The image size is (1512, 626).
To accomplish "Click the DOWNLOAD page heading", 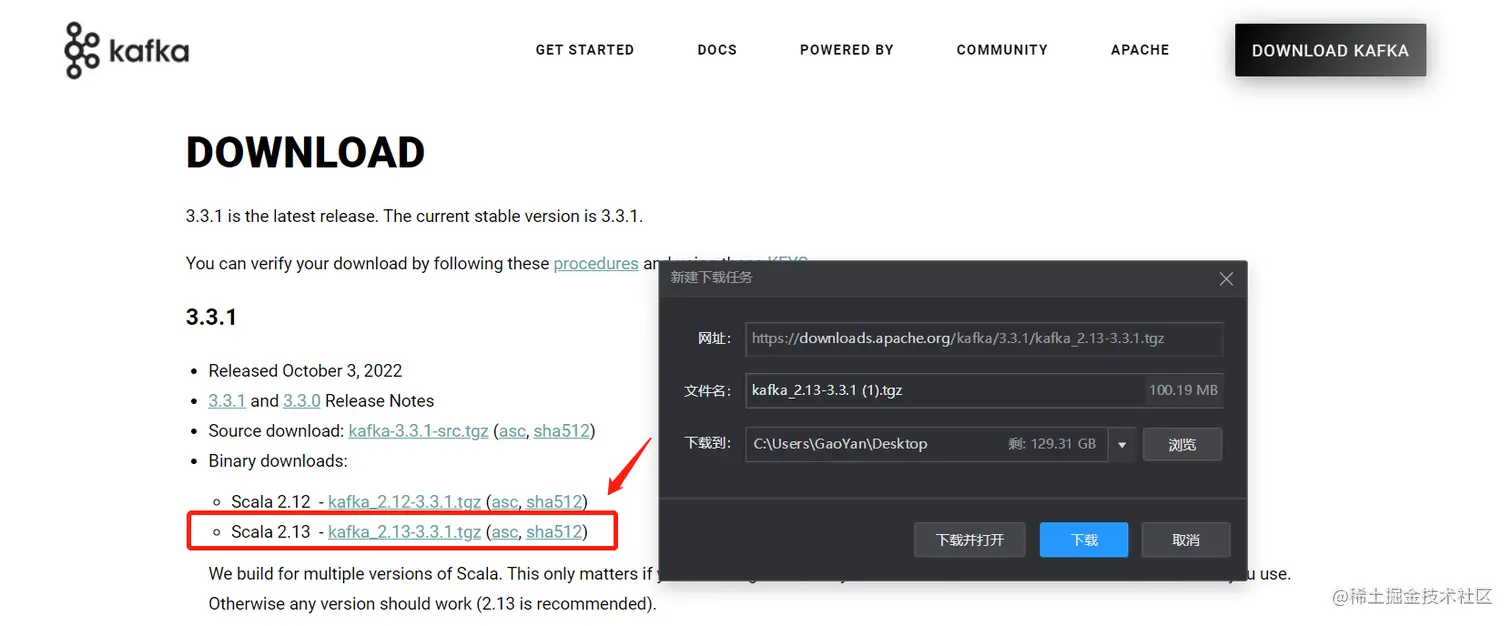I will coord(305,152).
